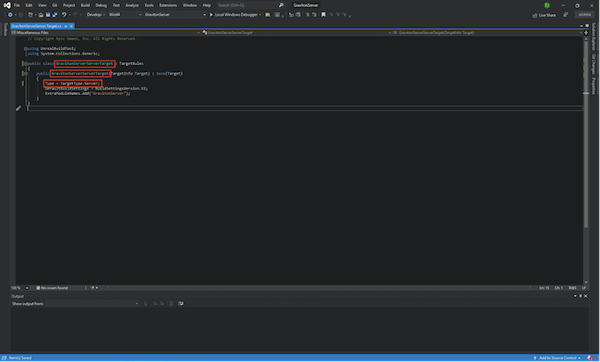
Task: Close the GravitonServerServer.Target.cs tab
Action: tap(71, 26)
